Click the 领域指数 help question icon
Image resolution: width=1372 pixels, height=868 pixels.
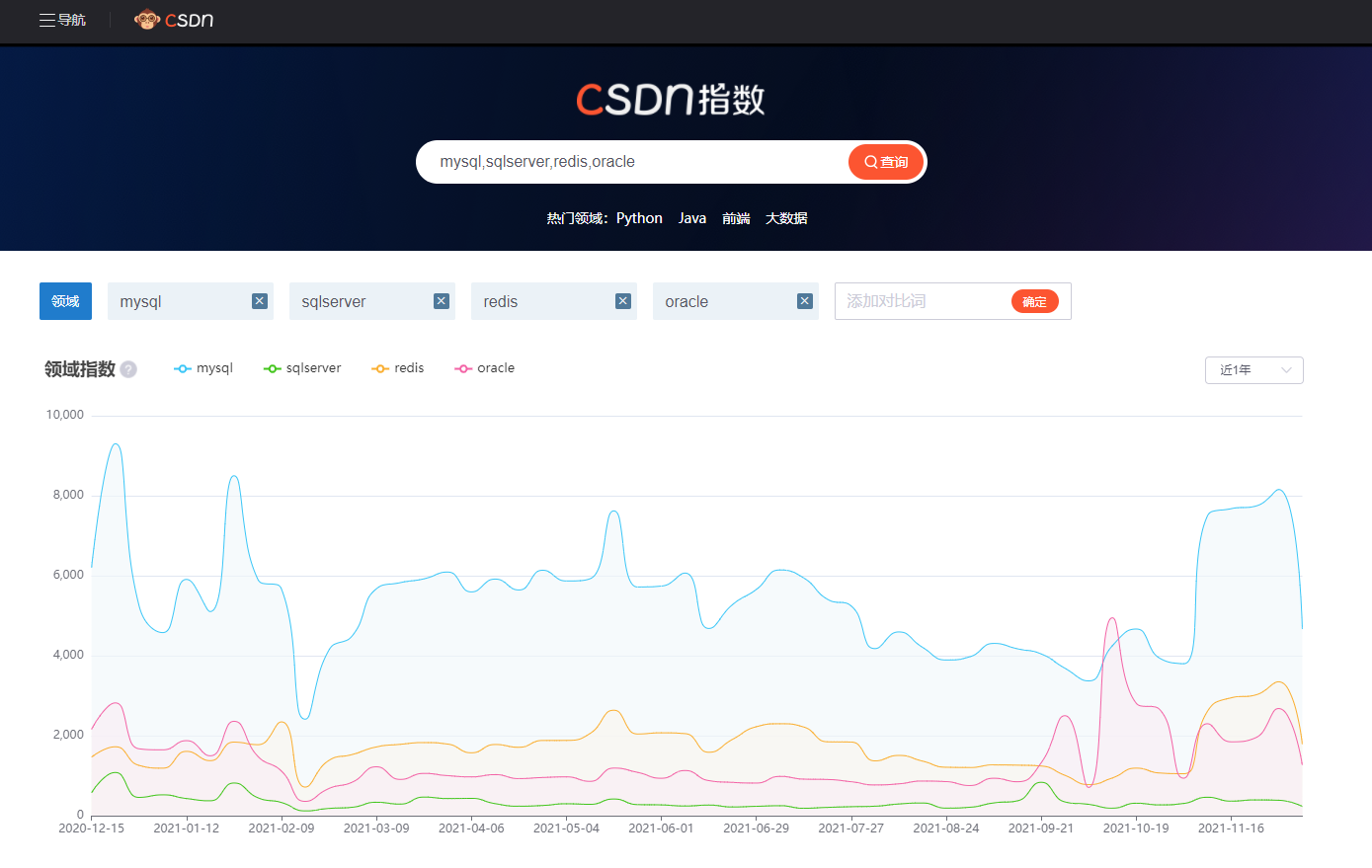click(x=128, y=369)
